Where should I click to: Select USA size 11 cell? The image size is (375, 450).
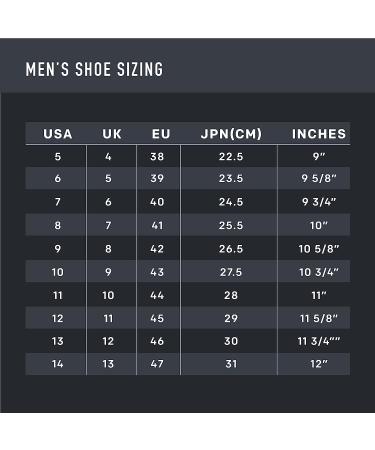pyautogui.click(x=58, y=295)
